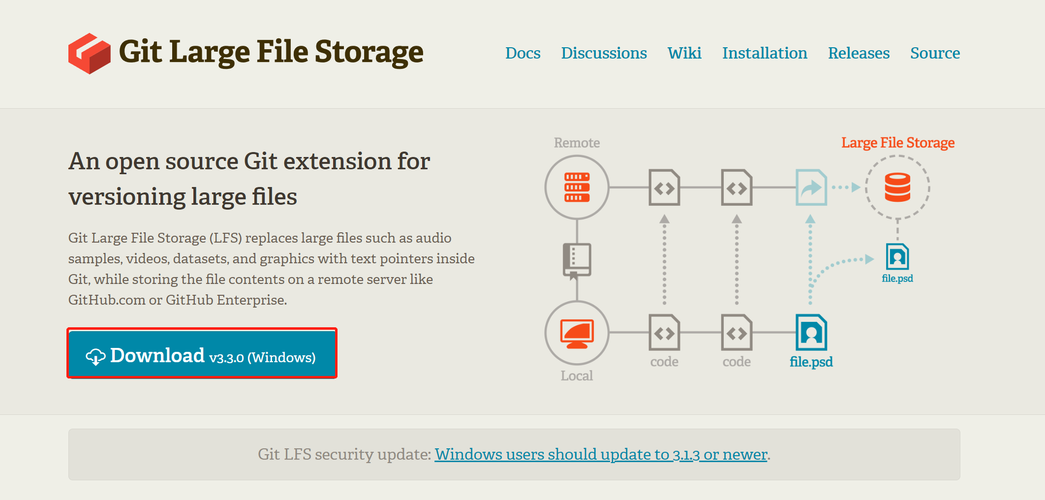This screenshot has width=1045, height=500.
Task: Click the small file.psd icon under Large File Storage
Action: click(x=897, y=257)
